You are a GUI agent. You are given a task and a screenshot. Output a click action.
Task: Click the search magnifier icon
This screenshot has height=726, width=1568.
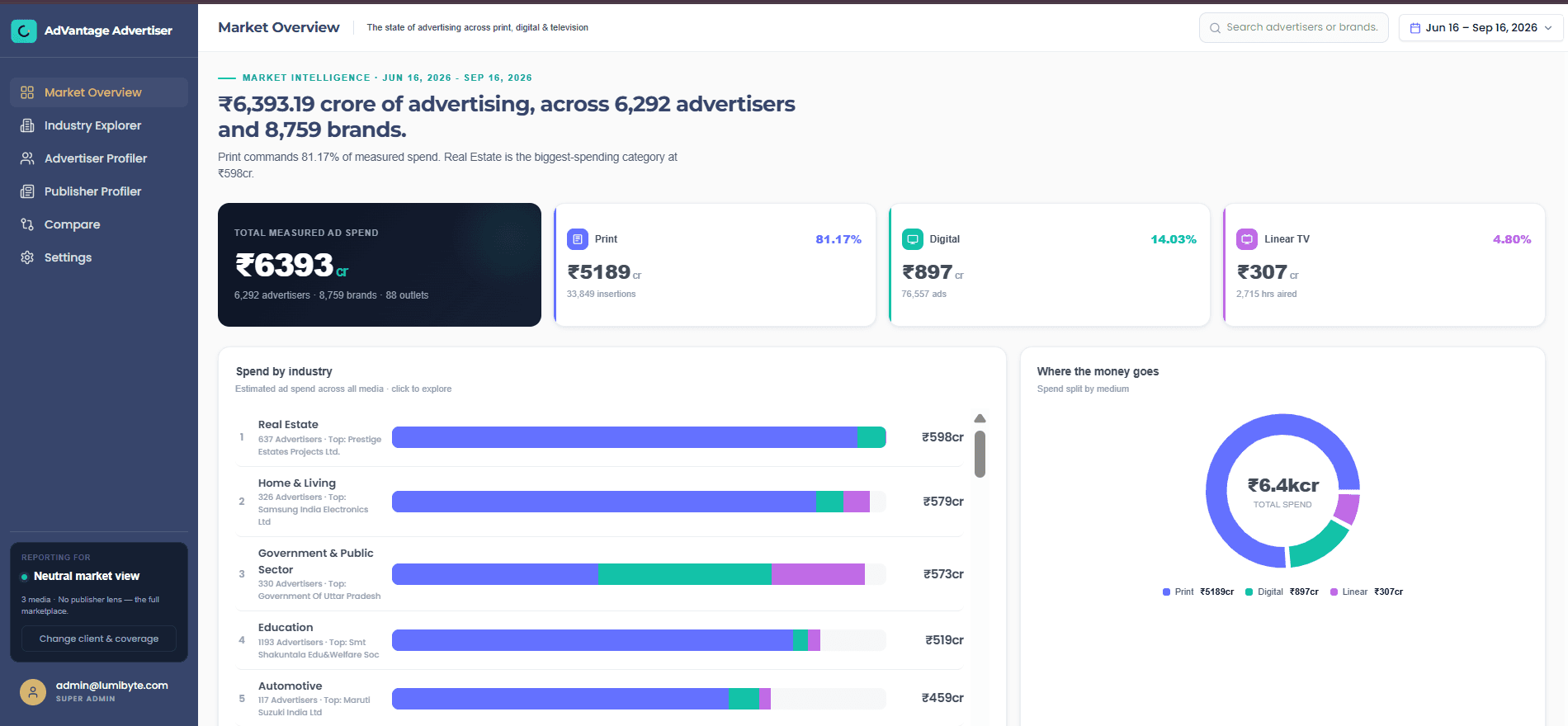click(x=1215, y=28)
